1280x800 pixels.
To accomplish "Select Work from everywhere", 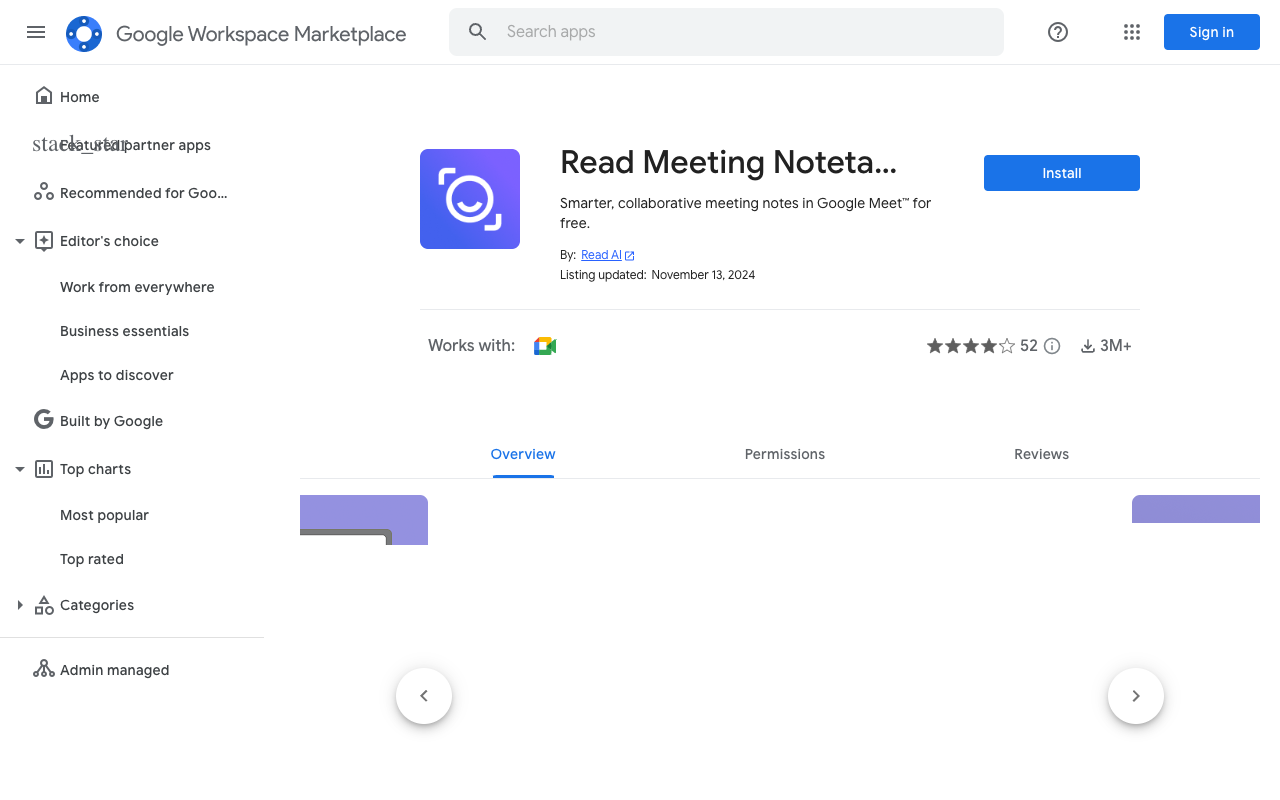I will (x=137, y=287).
